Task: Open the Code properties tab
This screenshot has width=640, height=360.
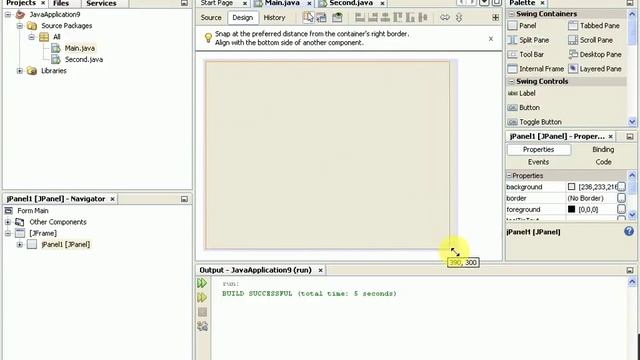Action: (603, 162)
